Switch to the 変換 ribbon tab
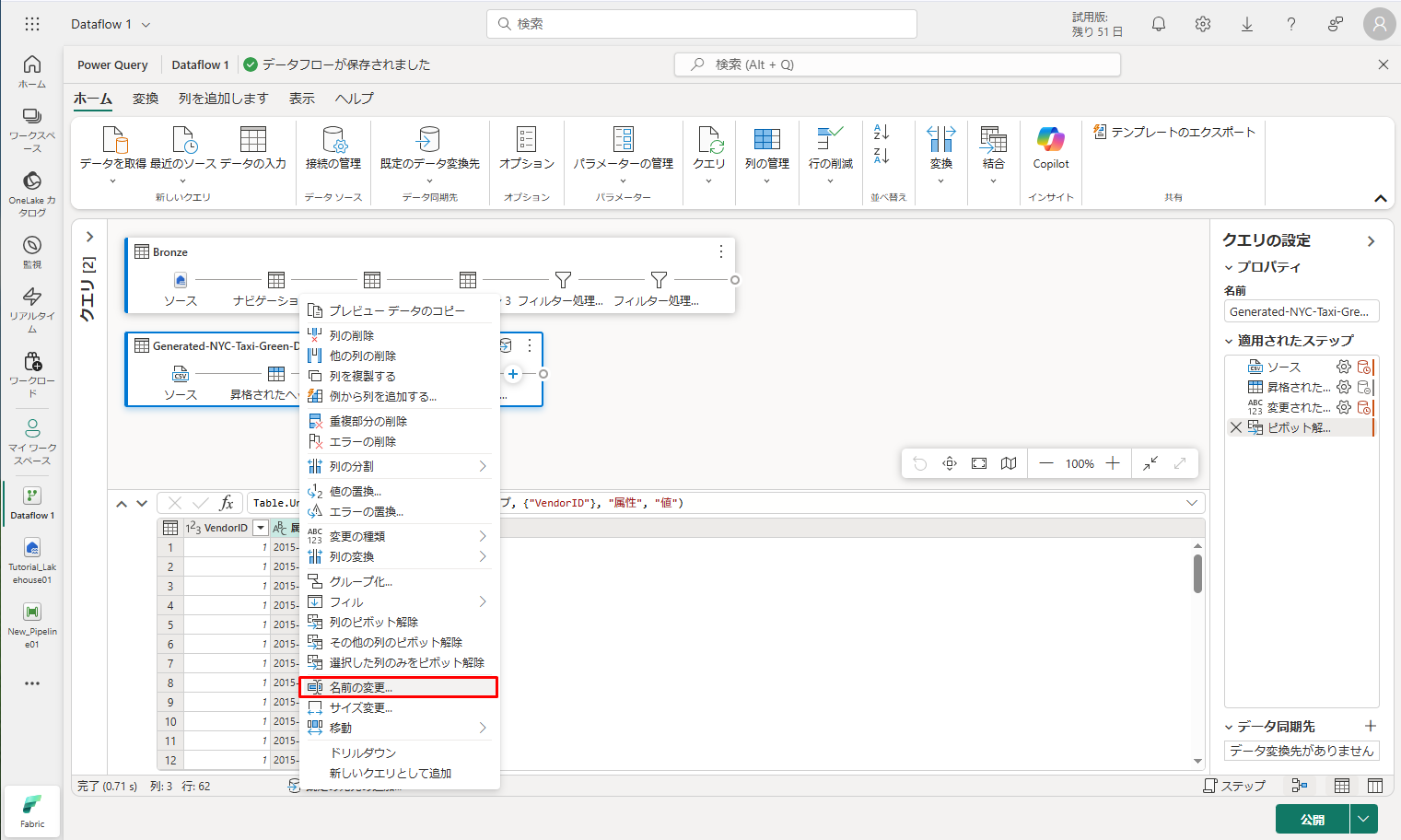1401x840 pixels. (146, 99)
